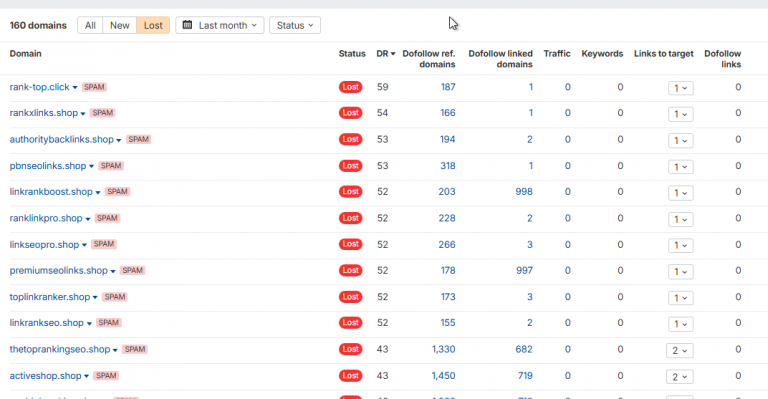Click the Lost badge for linkrankboost.shop
The image size is (768, 399).
tap(351, 192)
